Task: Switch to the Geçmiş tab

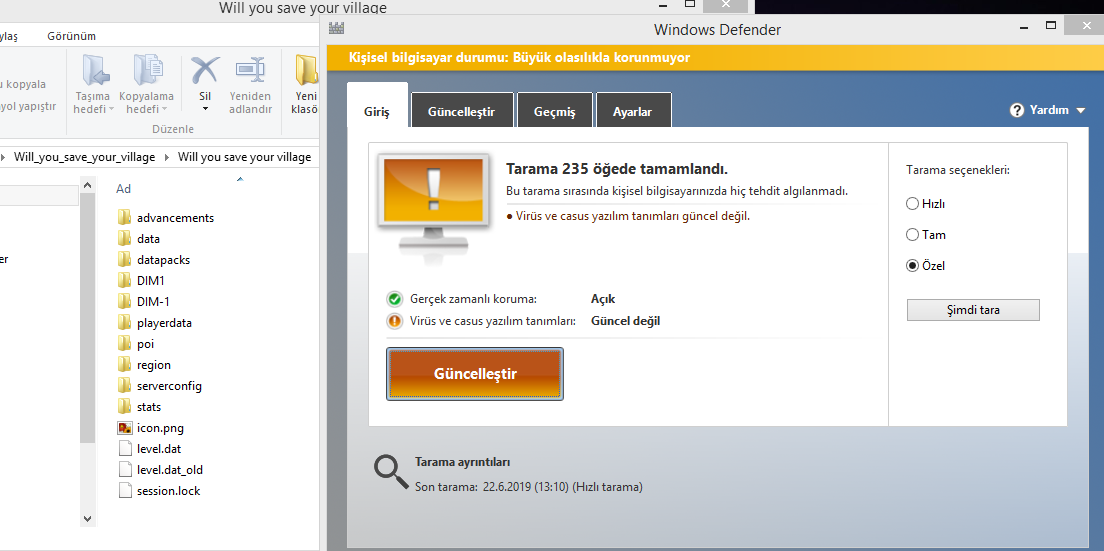Action: [555, 110]
